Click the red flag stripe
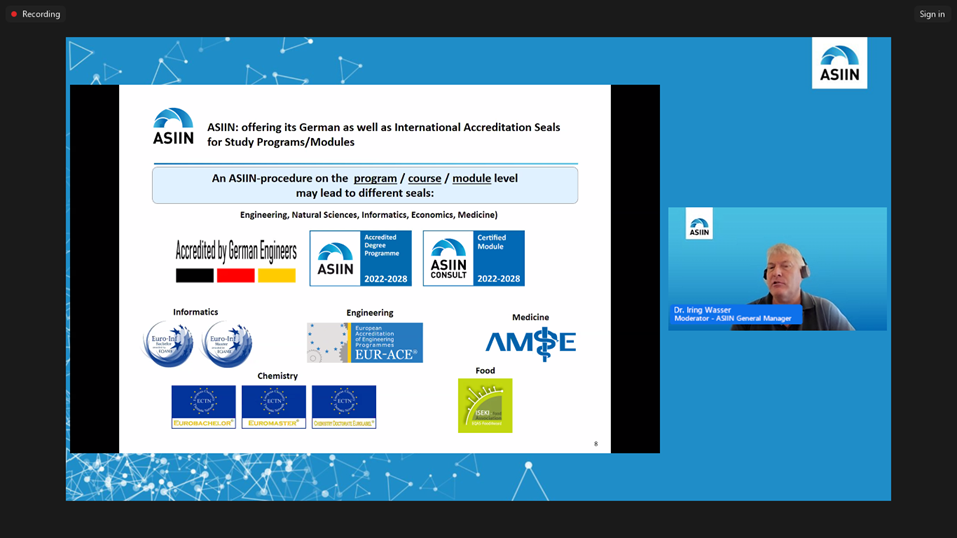 [236, 275]
